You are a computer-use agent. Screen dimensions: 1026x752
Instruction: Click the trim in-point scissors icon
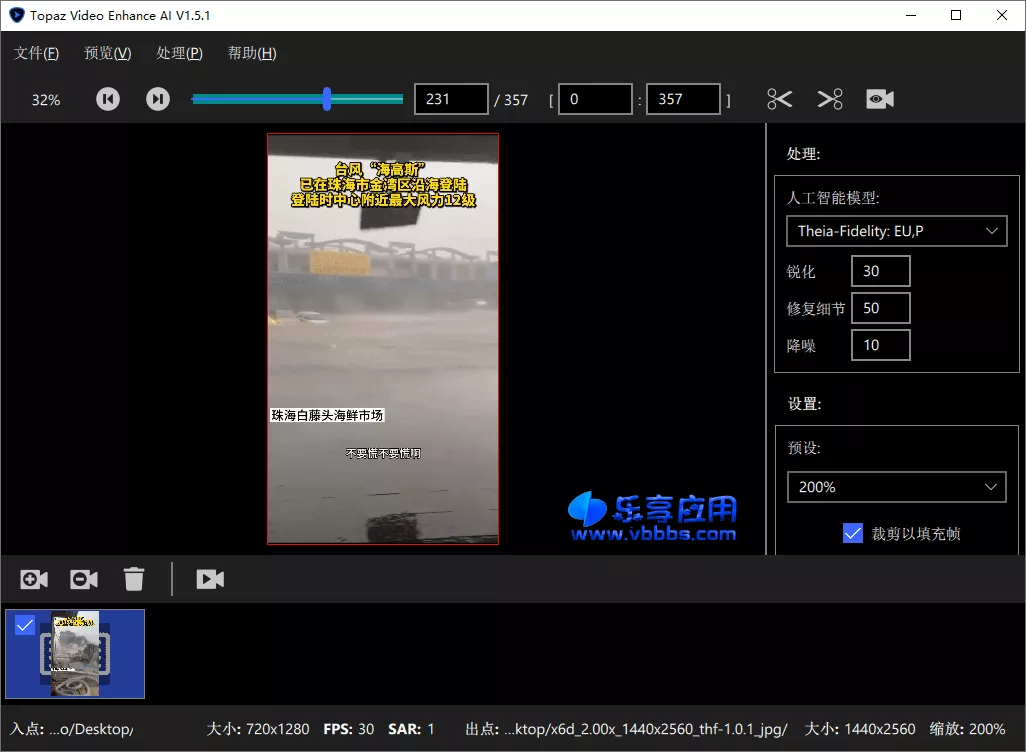coord(779,99)
